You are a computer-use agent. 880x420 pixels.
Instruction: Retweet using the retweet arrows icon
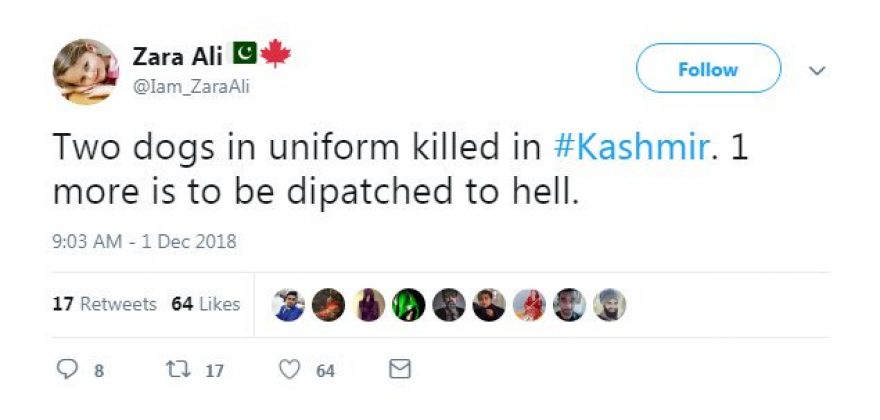pyautogui.click(x=174, y=370)
